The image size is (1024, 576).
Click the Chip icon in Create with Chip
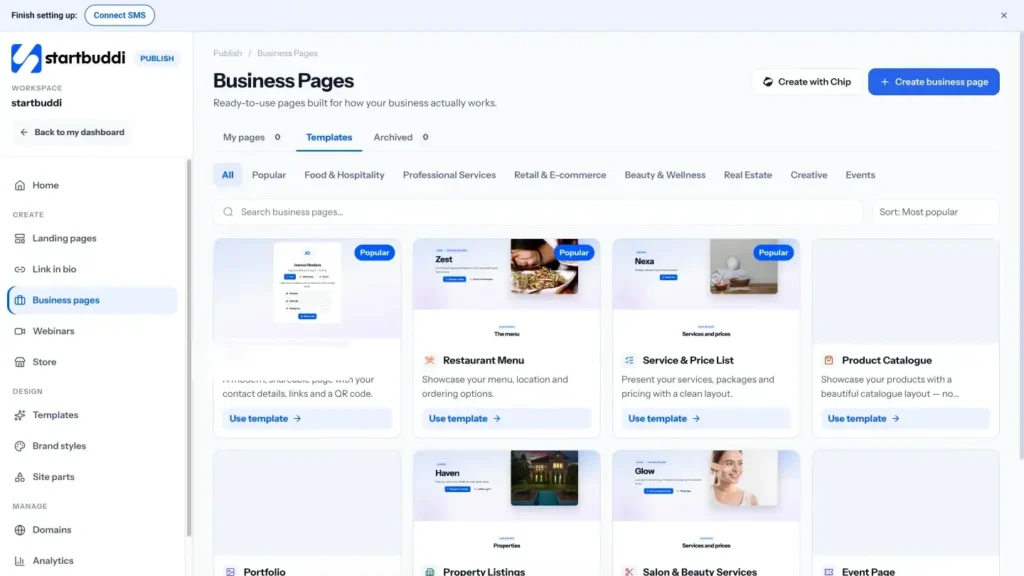click(768, 82)
